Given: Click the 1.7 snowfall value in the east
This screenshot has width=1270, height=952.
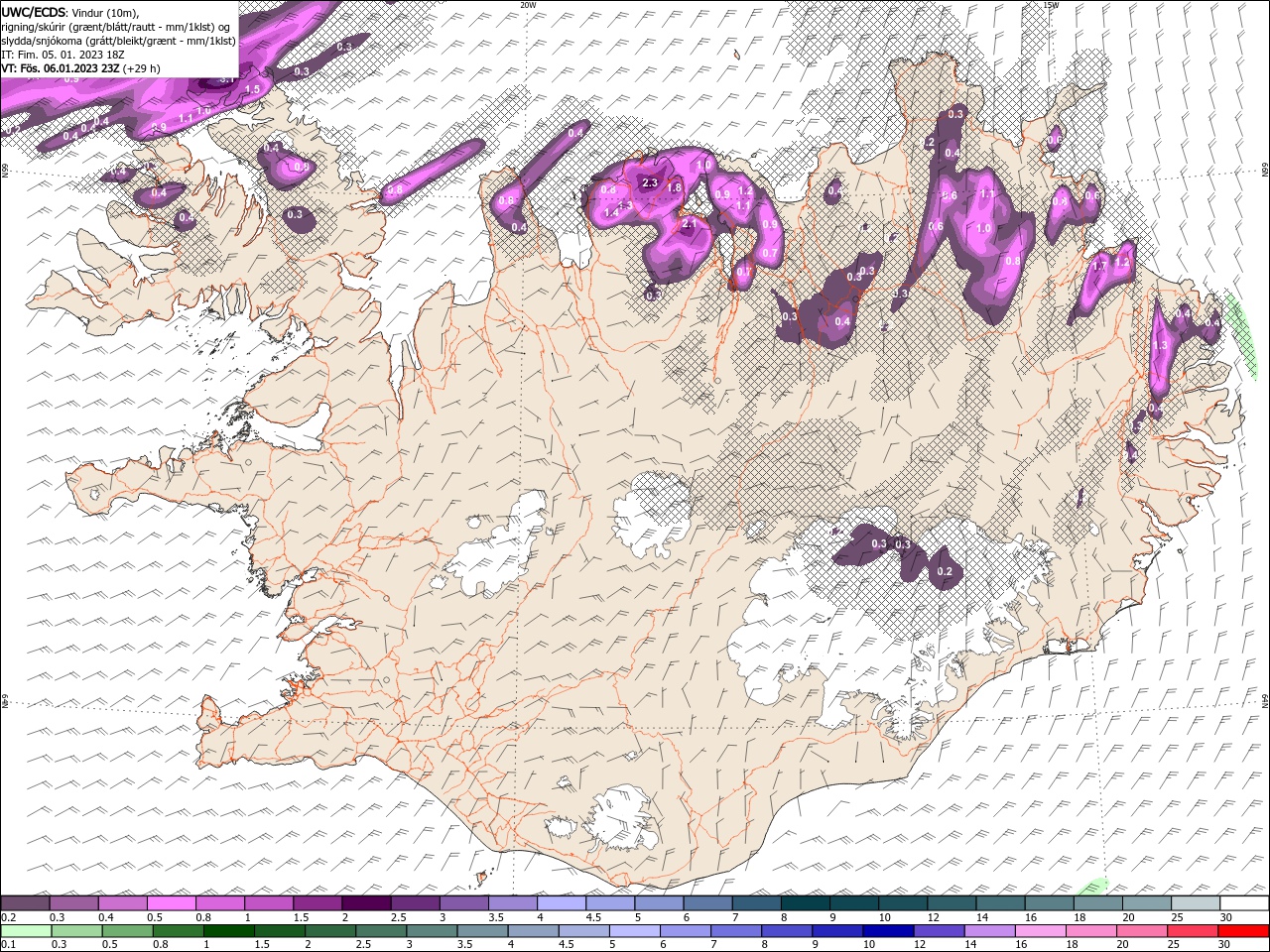Looking at the screenshot, I should [x=1099, y=266].
